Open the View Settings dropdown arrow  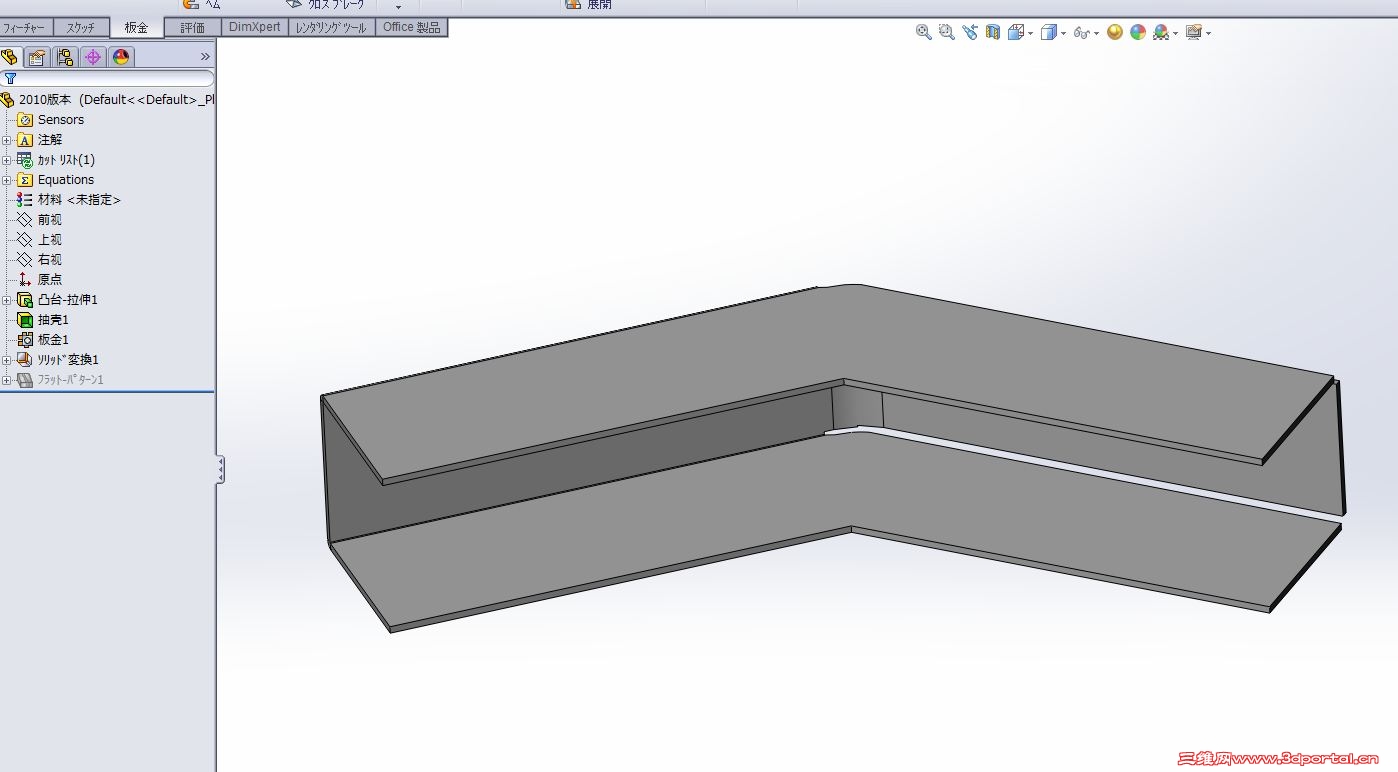(x=1208, y=33)
